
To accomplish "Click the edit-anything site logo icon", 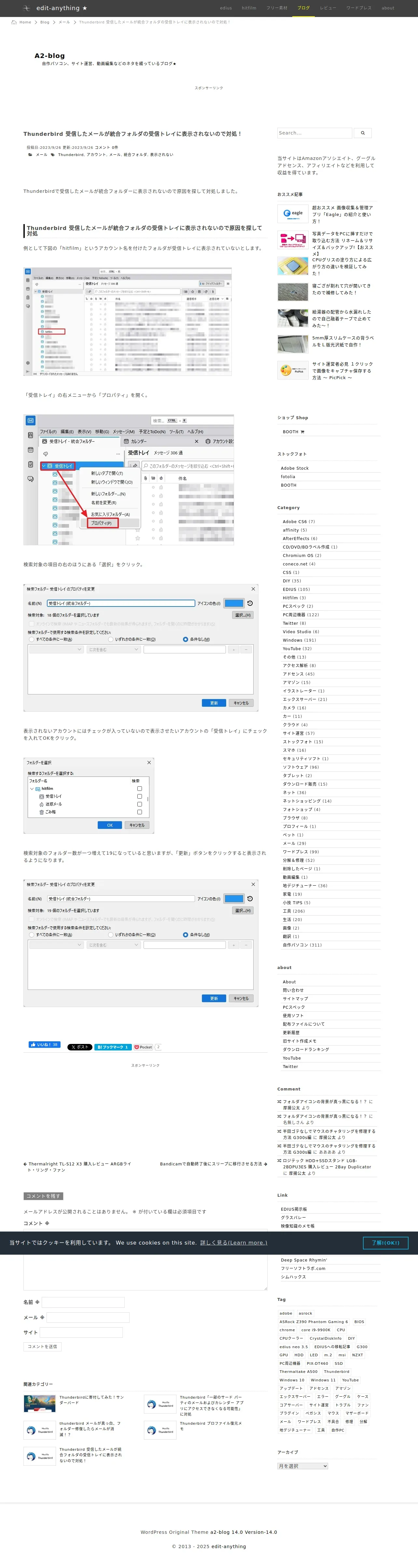I will 26,8.
